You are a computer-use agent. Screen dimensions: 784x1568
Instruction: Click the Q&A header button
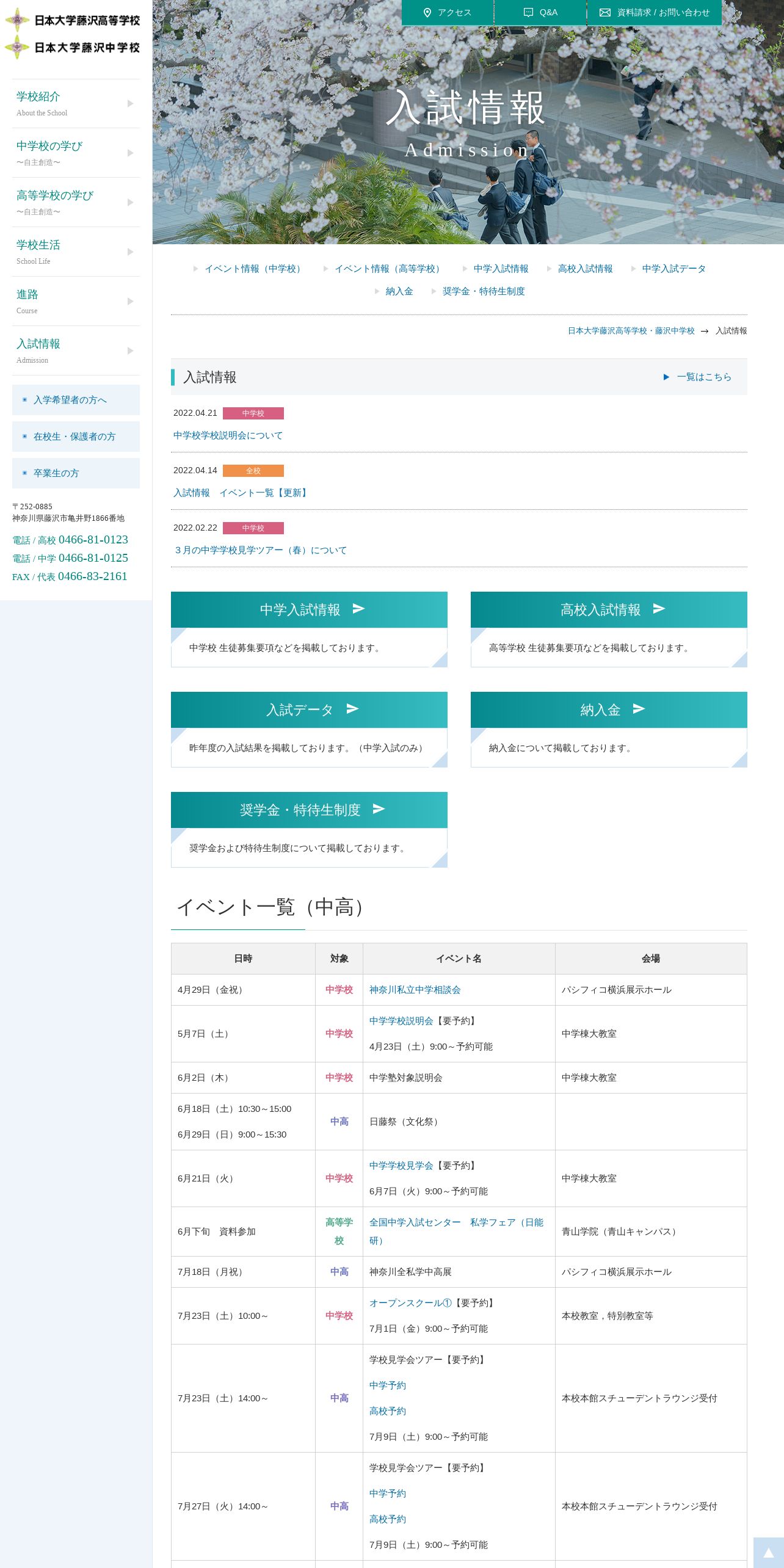[x=540, y=13]
